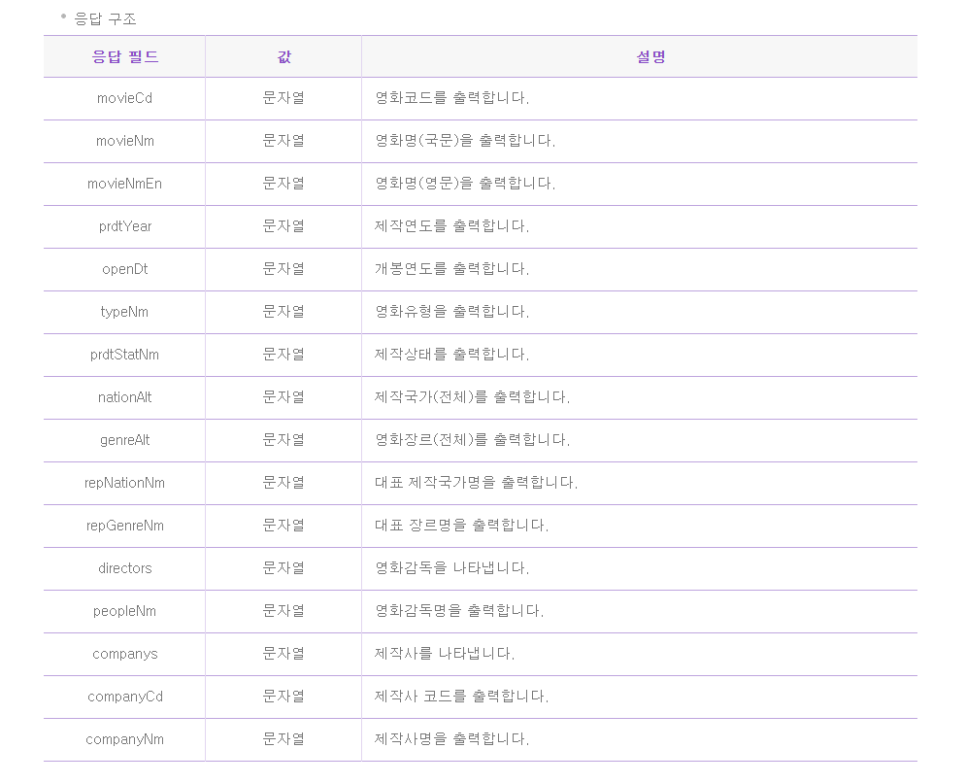Click '문자열' value in prdtYear row
Image resolution: width=966 pixels, height=783 pixels.
[283, 226]
